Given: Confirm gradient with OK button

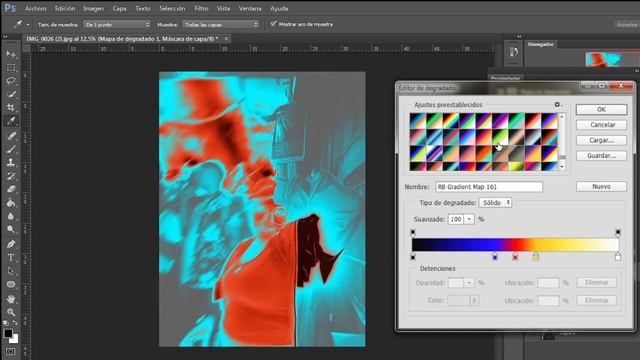Looking at the screenshot, I should 601,109.
